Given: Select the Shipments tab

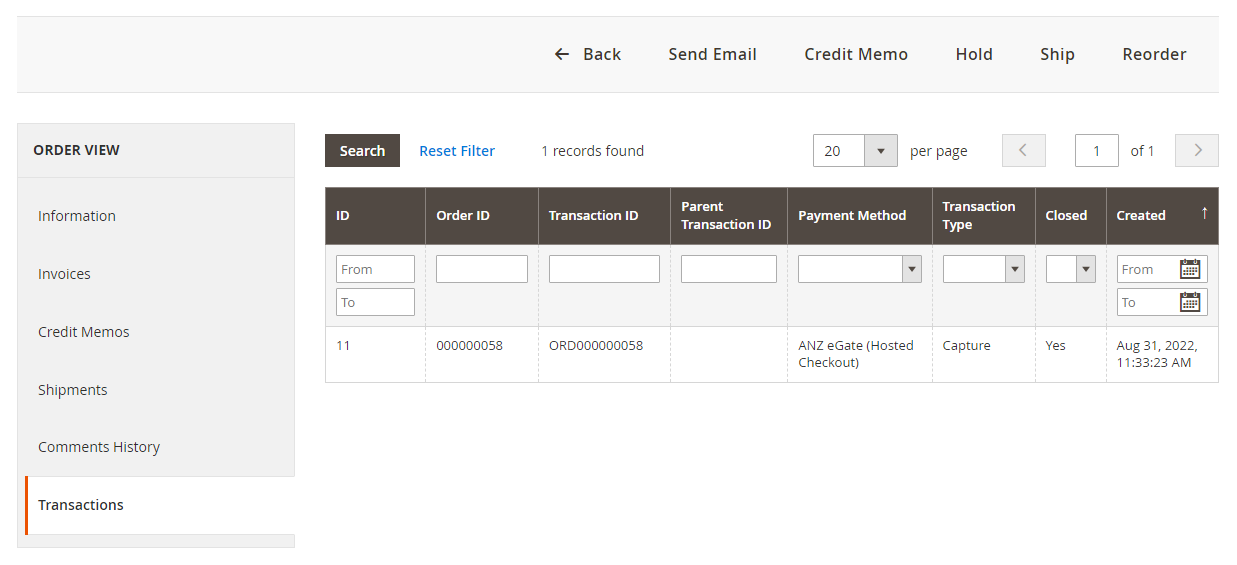Looking at the screenshot, I should 73,390.
